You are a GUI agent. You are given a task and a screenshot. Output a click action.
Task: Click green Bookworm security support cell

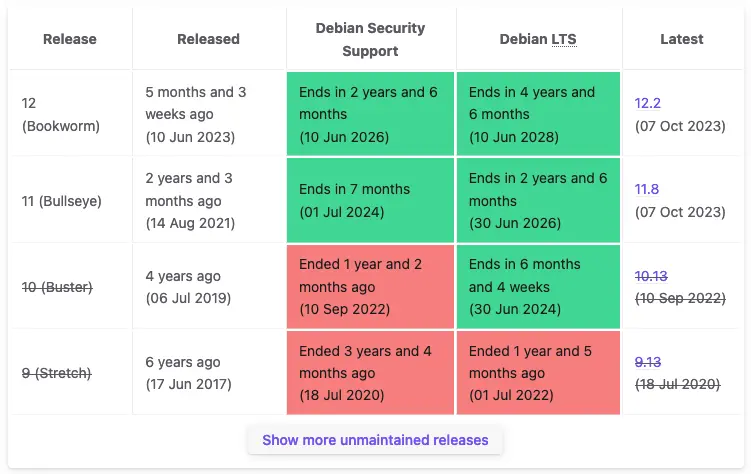(370, 114)
